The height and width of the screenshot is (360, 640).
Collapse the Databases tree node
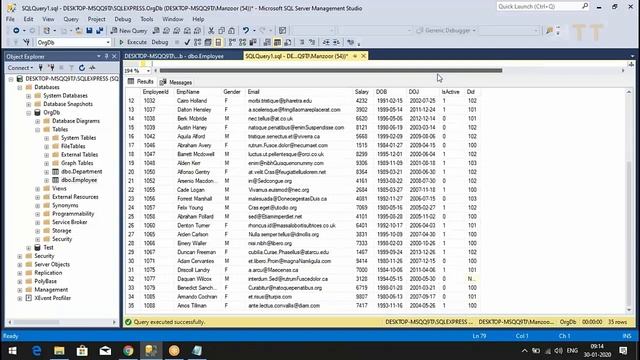pyautogui.click(x=20, y=87)
